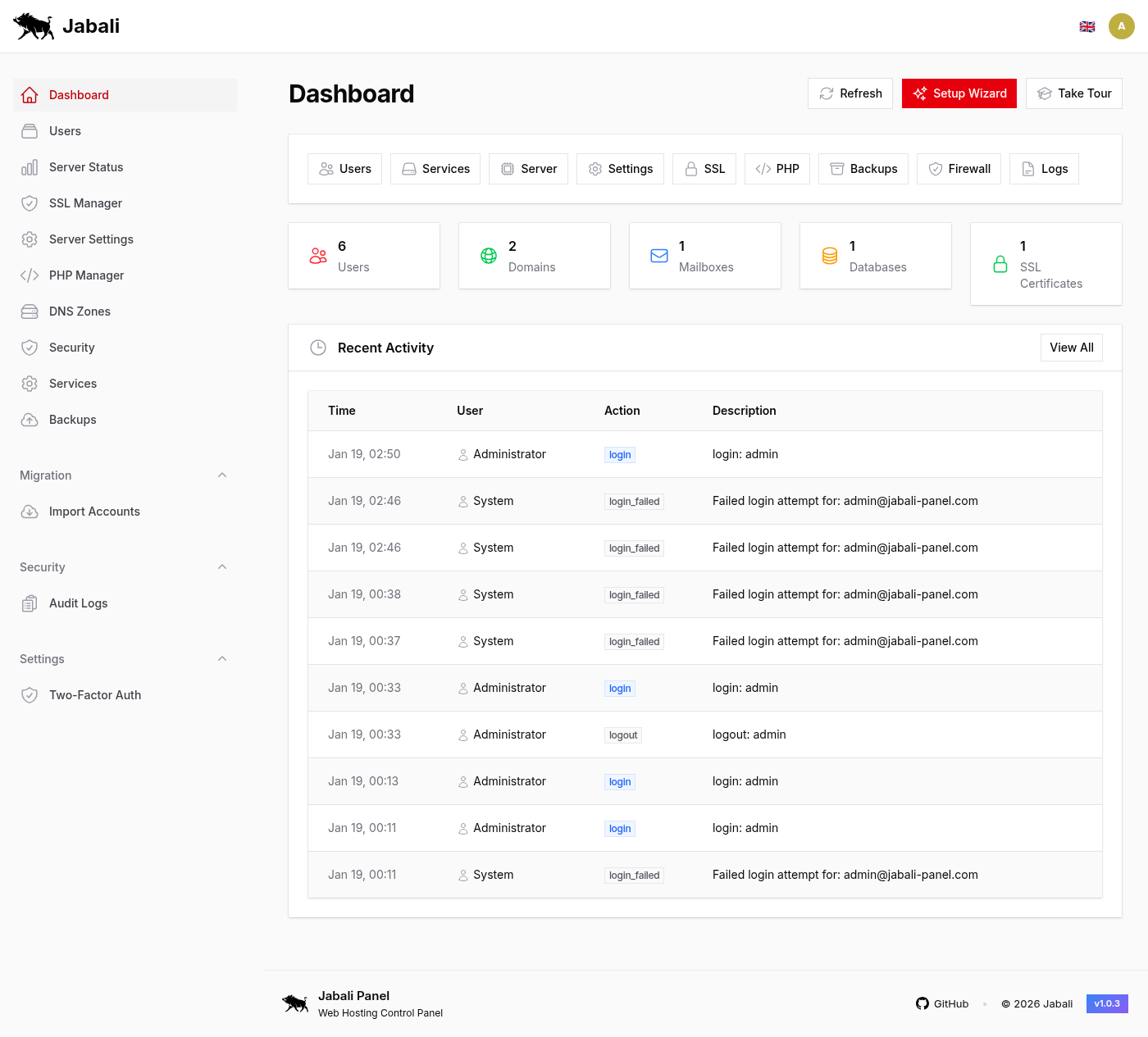Viewport: 1148px width, 1037px height.
Task: Go to DNS Zones
Action: pos(80,312)
